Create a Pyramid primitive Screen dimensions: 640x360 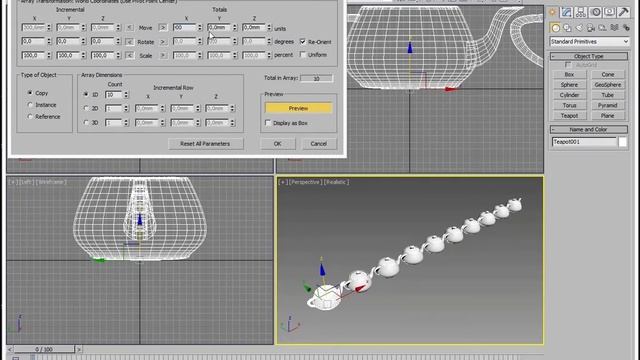pyautogui.click(x=608, y=105)
